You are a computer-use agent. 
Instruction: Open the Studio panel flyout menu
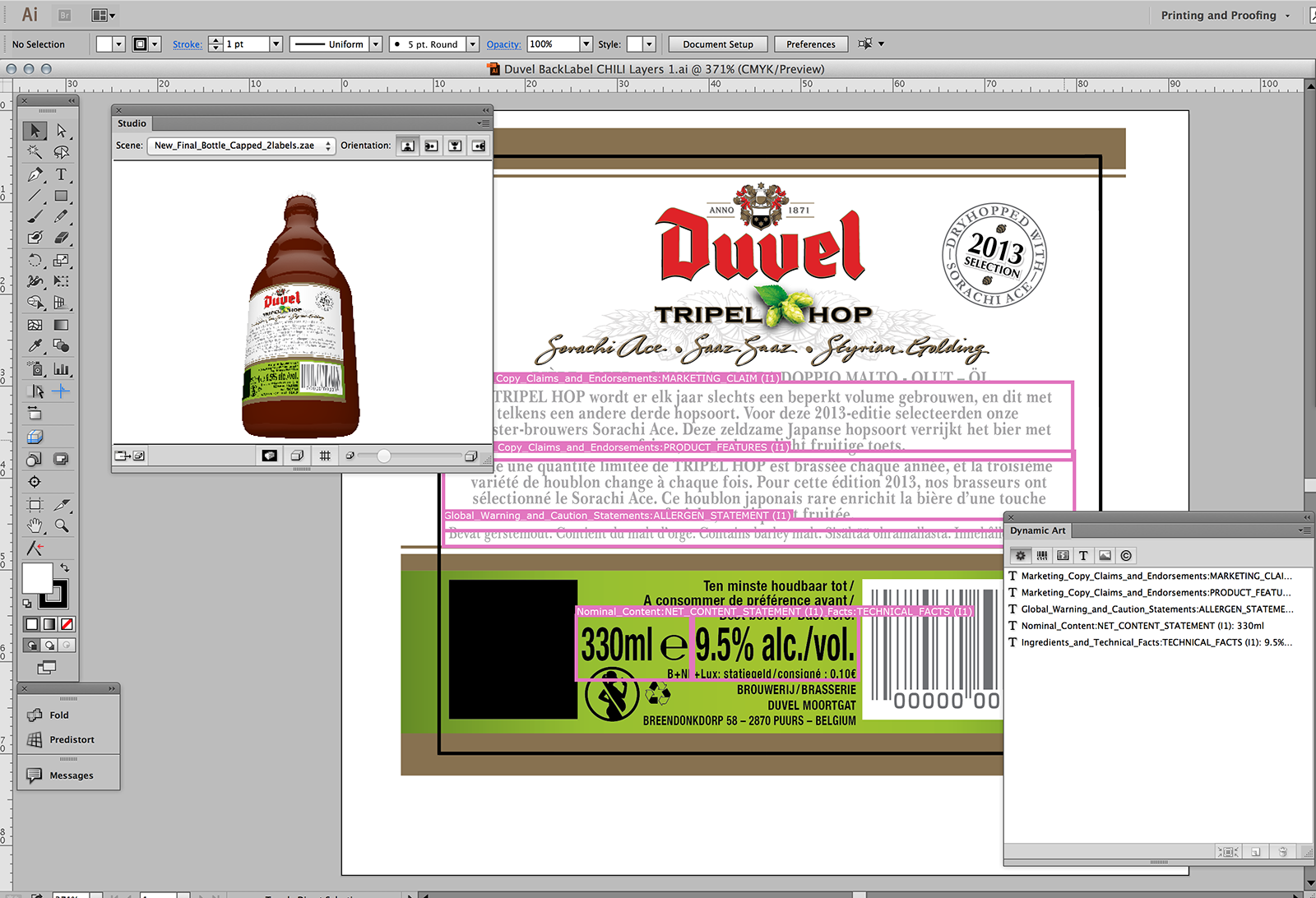[484, 123]
